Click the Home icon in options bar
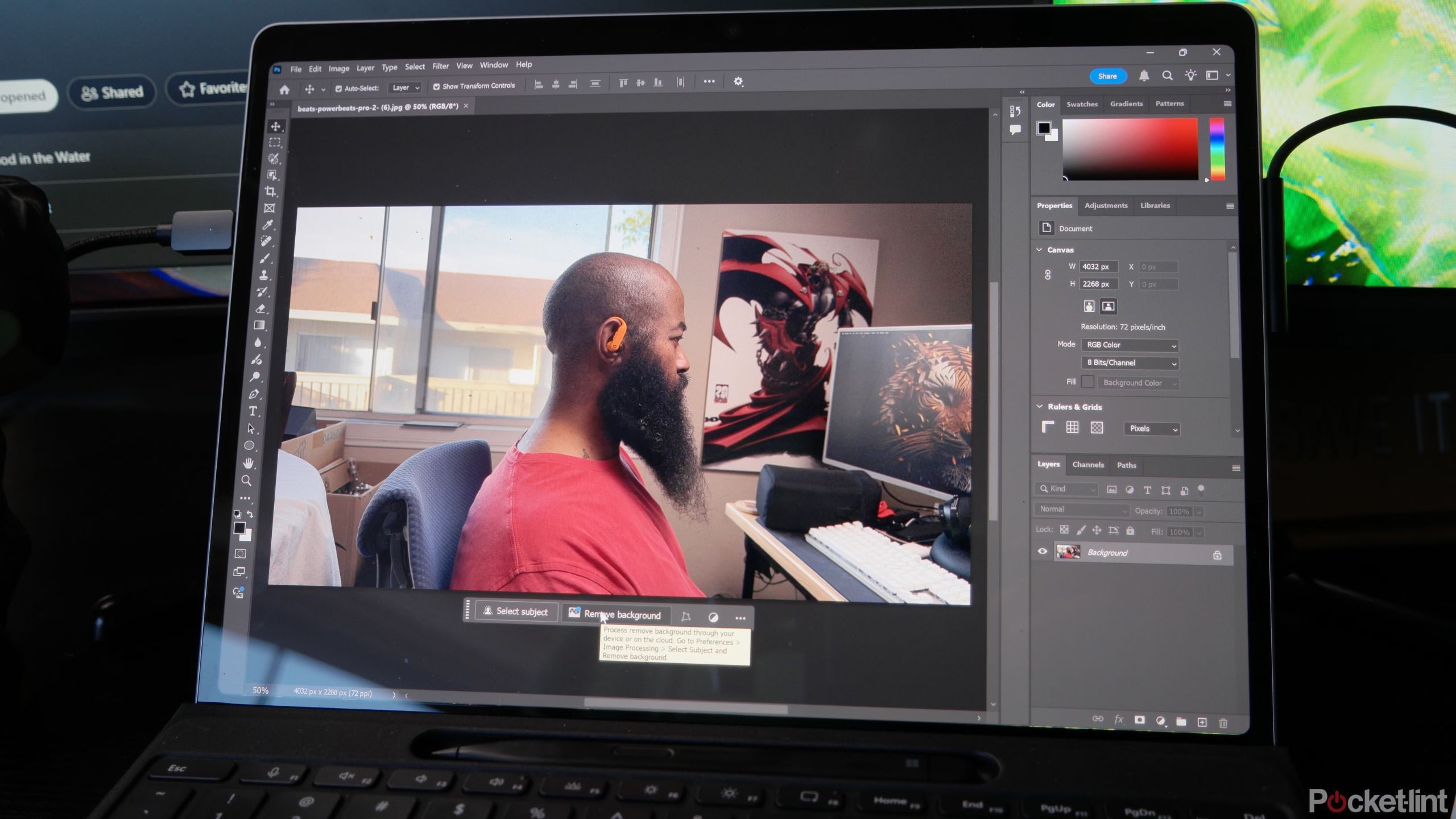The width and height of the screenshot is (1456, 819). (x=284, y=89)
